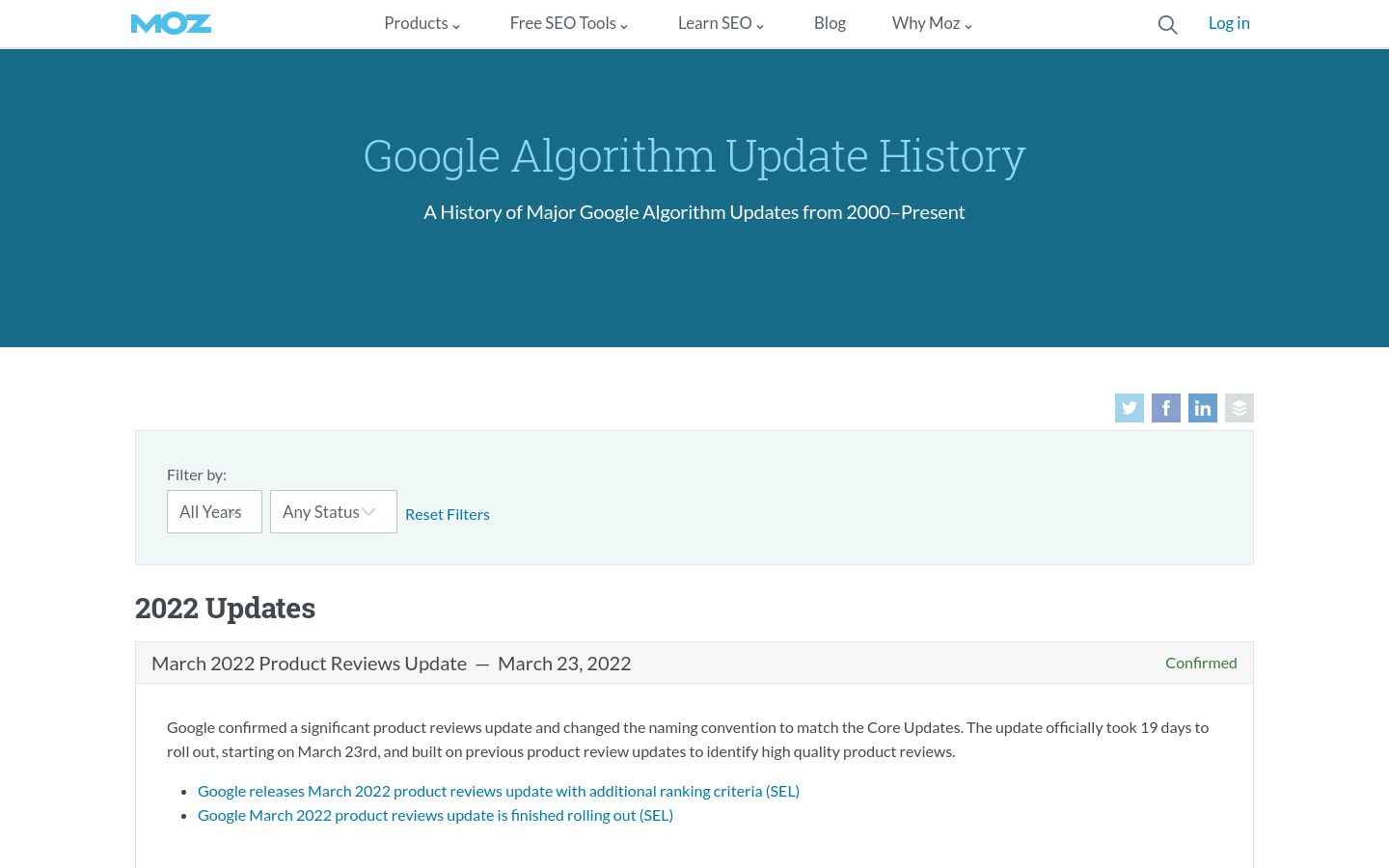Click Reset Filters
The height and width of the screenshot is (868, 1389).
coord(447,514)
